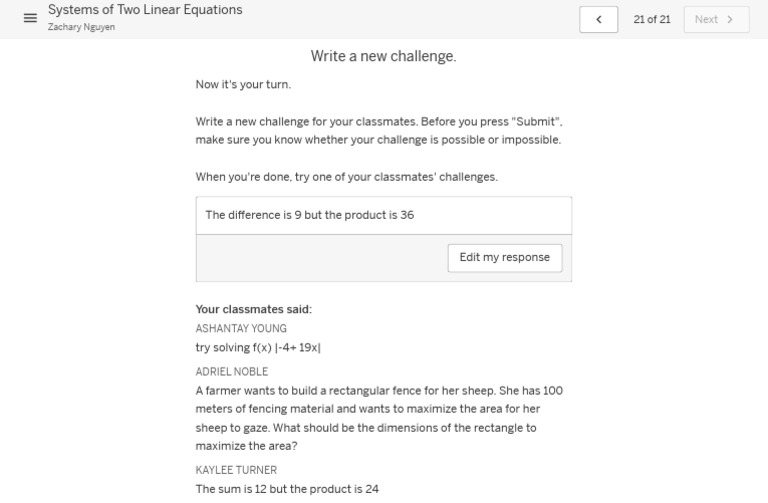Screen dimensions: 768x503
Task: Click classmate name Adriel Noble
Action: tap(232, 372)
